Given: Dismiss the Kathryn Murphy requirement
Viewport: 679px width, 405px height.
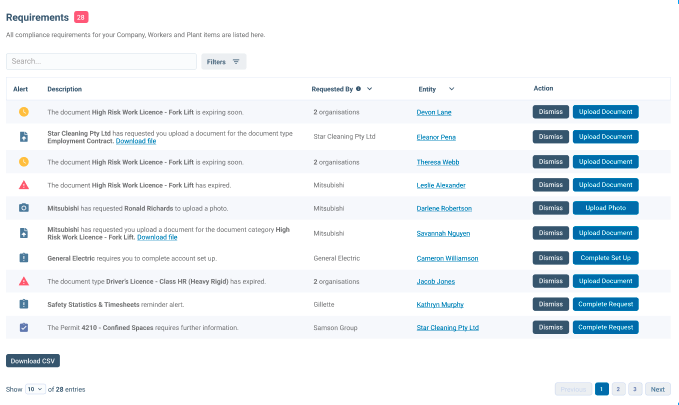Looking at the screenshot, I should click(x=550, y=304).
